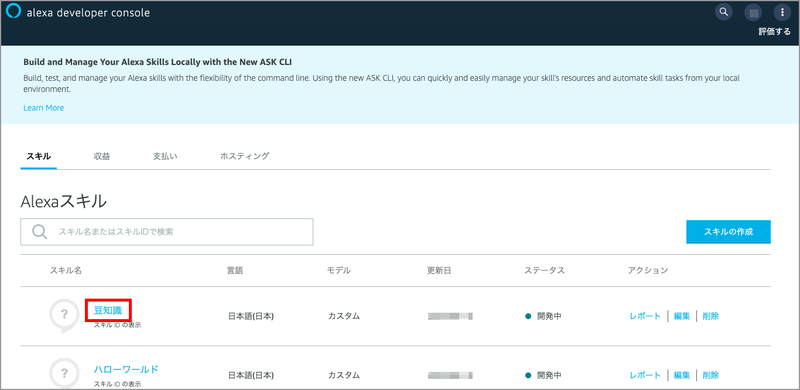
Task: Click the Alexa ring logo icon
Action: click(13, 11)
